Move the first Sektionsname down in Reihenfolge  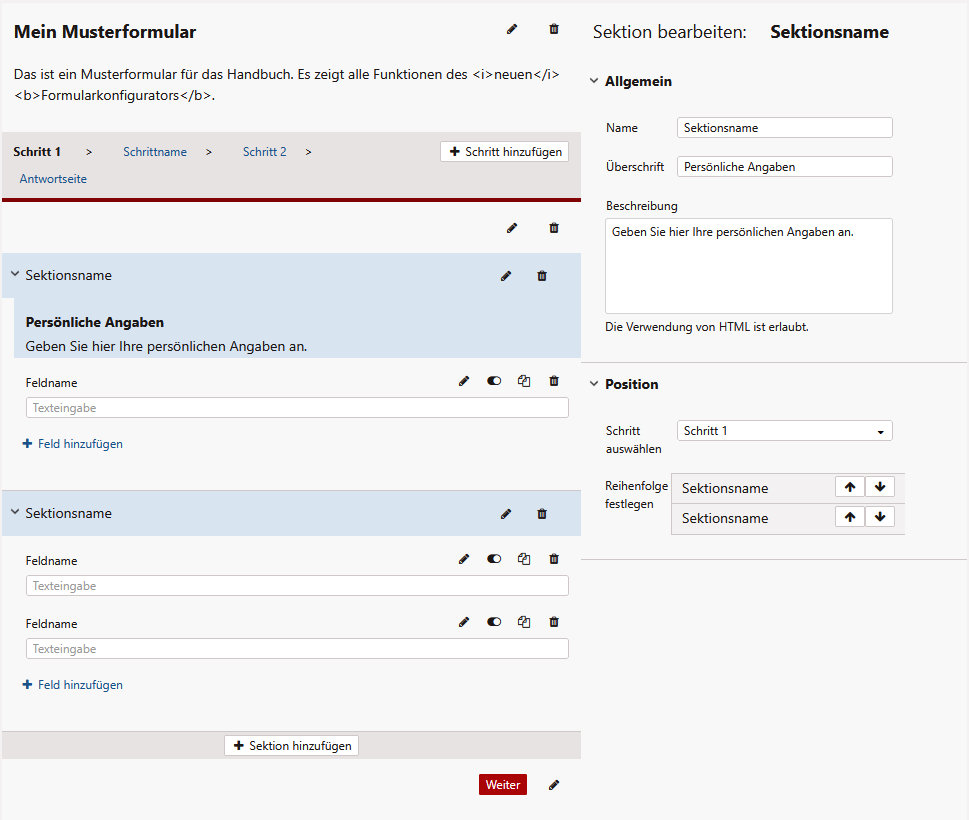(879, 487)
